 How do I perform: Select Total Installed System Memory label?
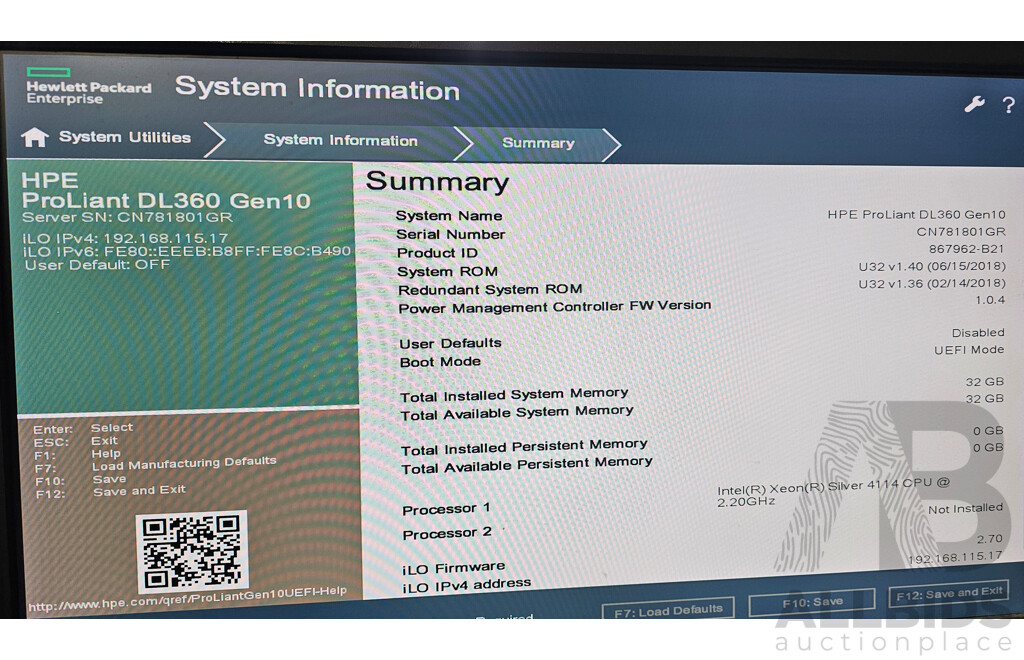(514, 395)
